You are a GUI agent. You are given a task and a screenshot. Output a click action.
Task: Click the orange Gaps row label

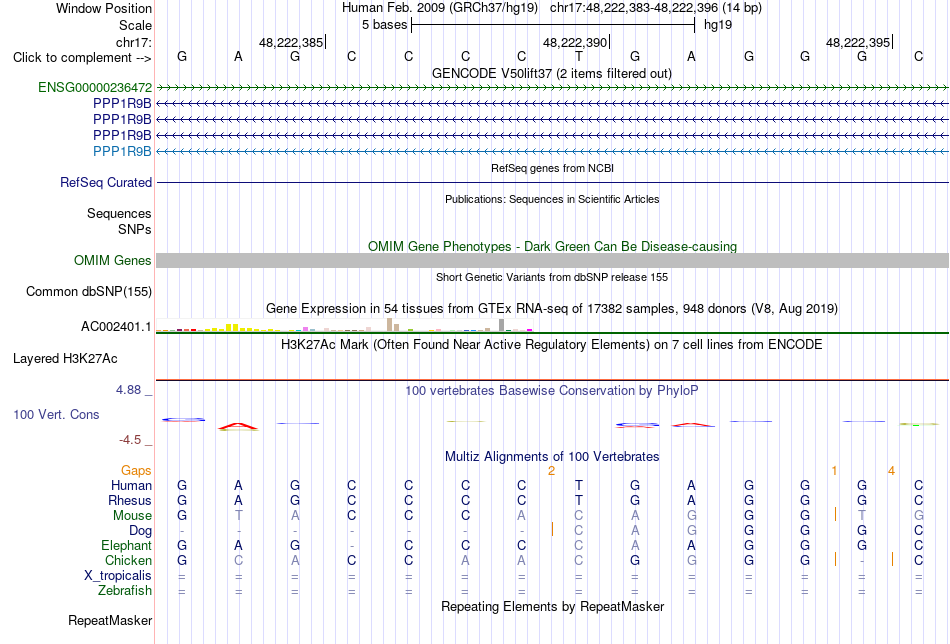click(136, 471)
